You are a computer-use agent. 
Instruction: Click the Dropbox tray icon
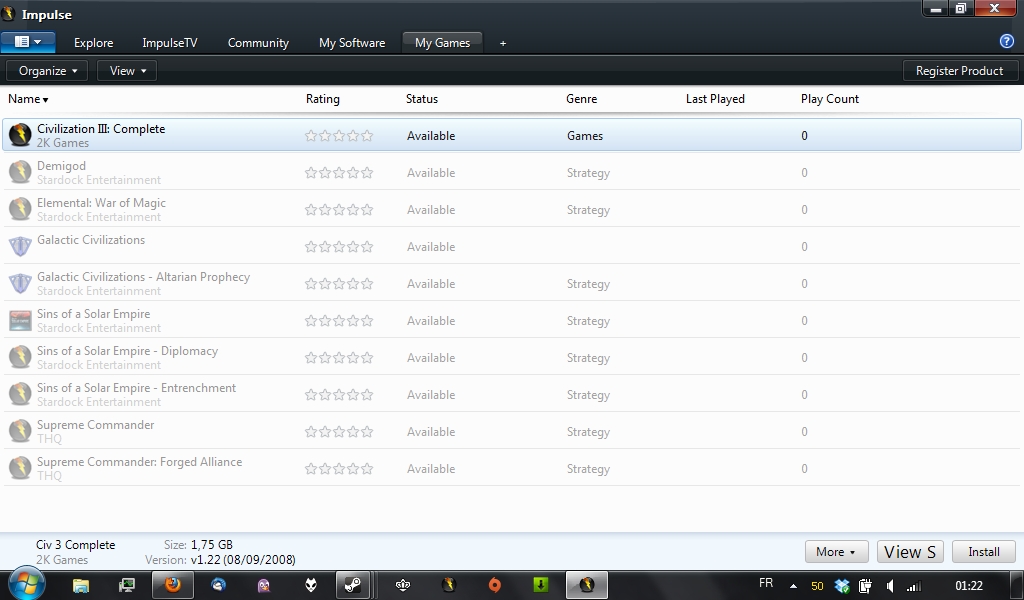coord(842,586)
